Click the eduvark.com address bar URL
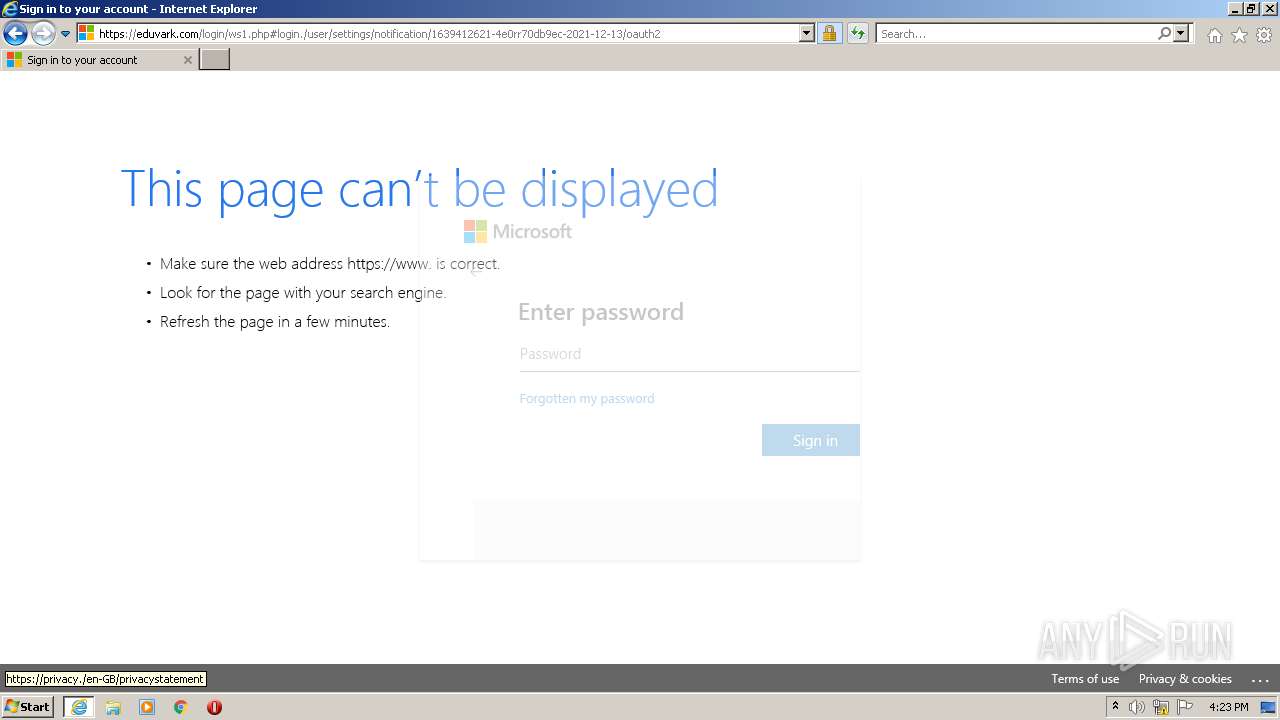This screenshot has width=1280, height=720. (380, 34)
